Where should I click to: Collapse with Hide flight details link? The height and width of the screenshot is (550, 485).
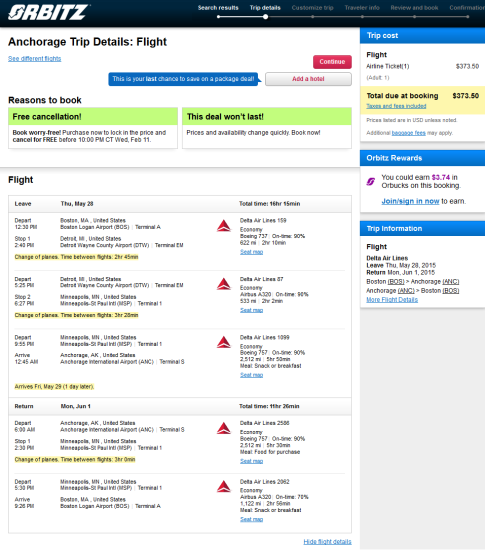coord(327,542)
